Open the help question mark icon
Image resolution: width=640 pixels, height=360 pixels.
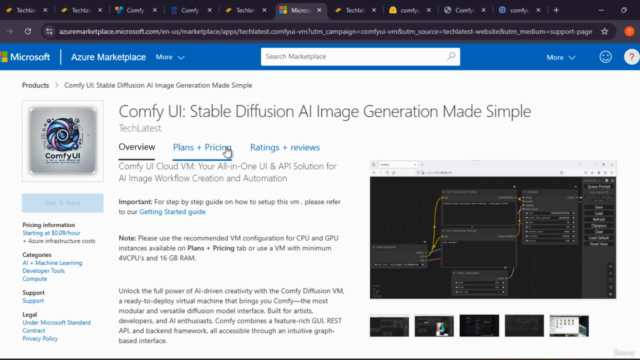click(x=631, y=57)
